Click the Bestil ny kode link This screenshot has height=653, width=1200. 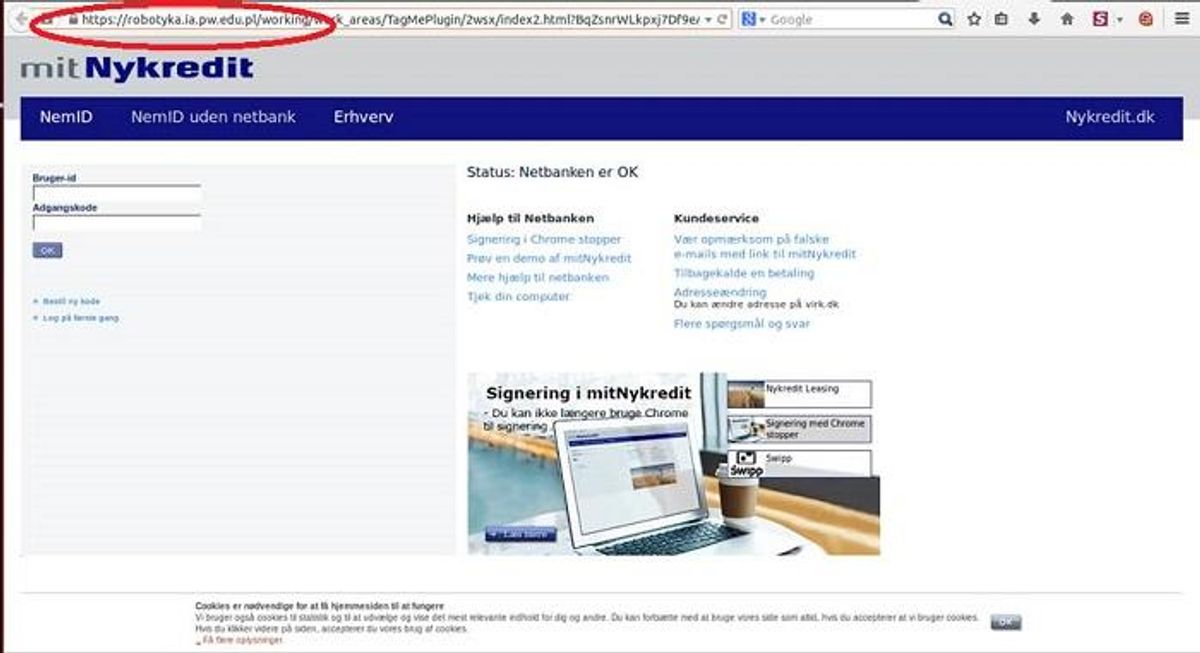(x=71, y=301)
